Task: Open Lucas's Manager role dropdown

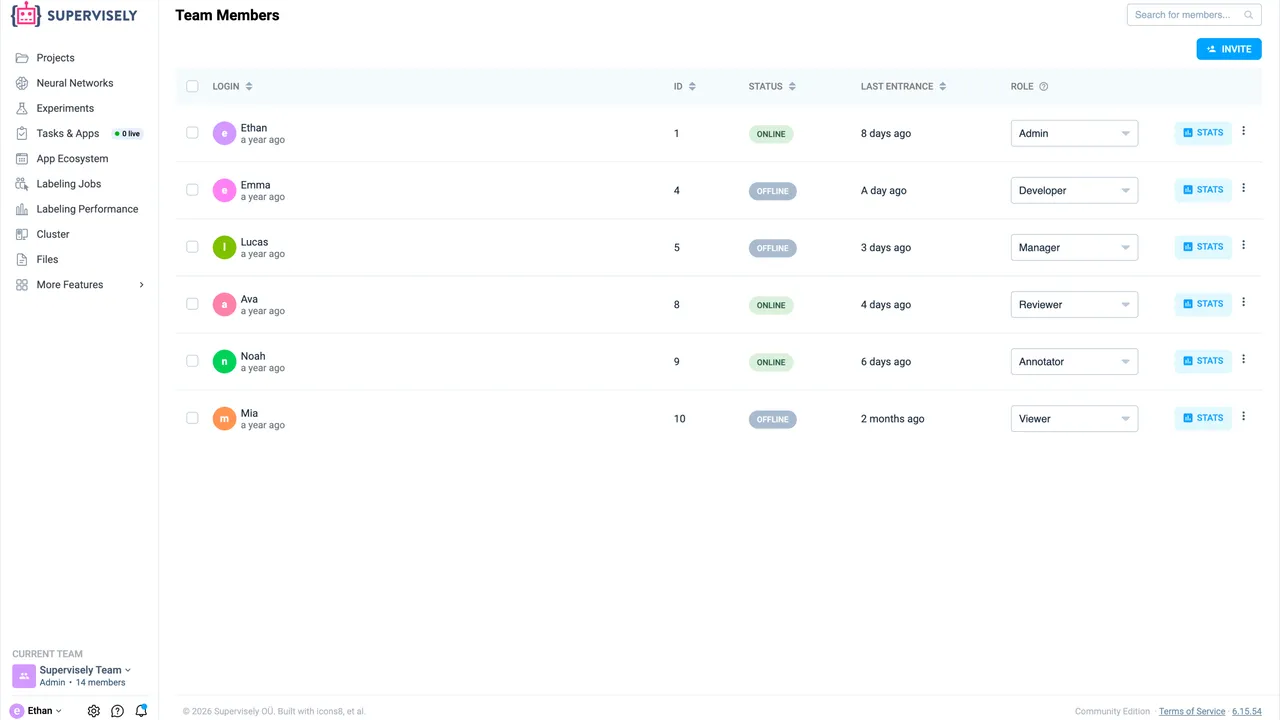Action: (x=1074, y=247)
